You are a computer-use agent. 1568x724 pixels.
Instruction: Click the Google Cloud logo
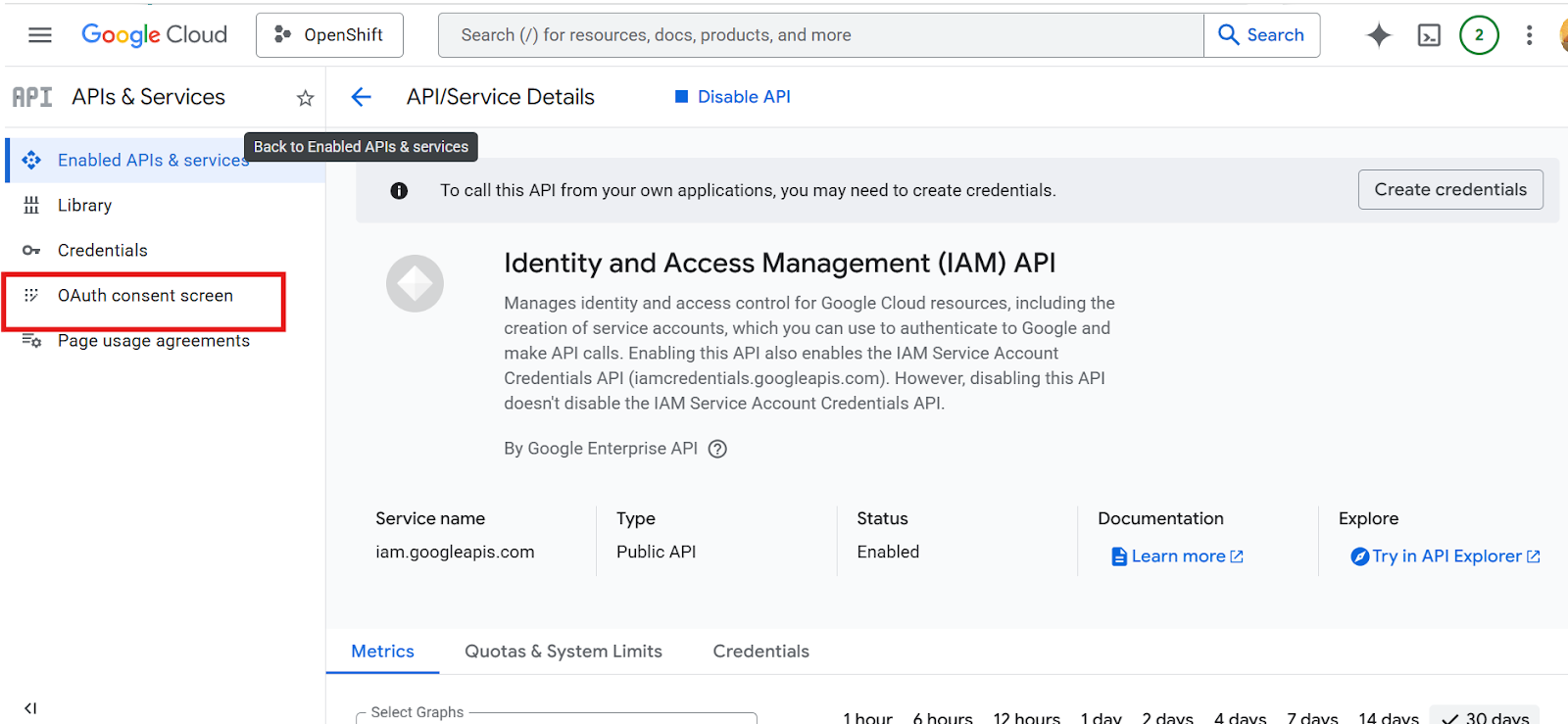154,35
